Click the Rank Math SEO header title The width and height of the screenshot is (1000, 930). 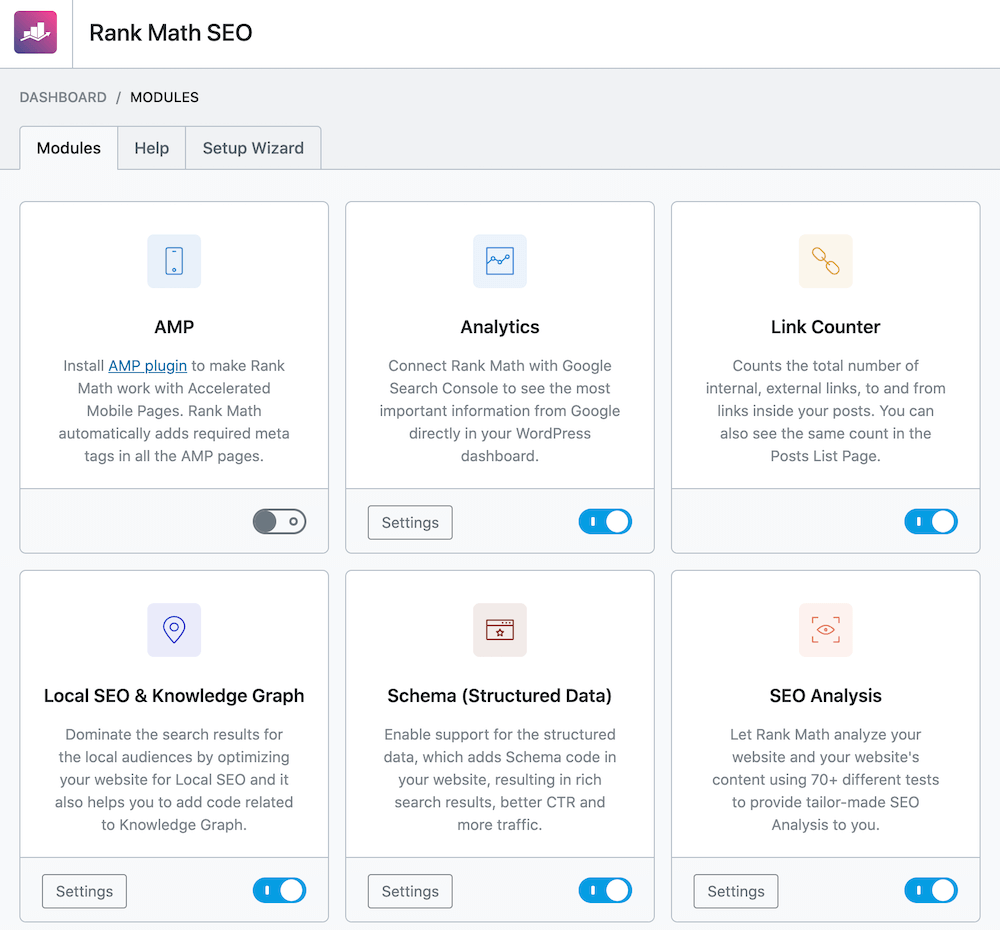pos(170,32)
